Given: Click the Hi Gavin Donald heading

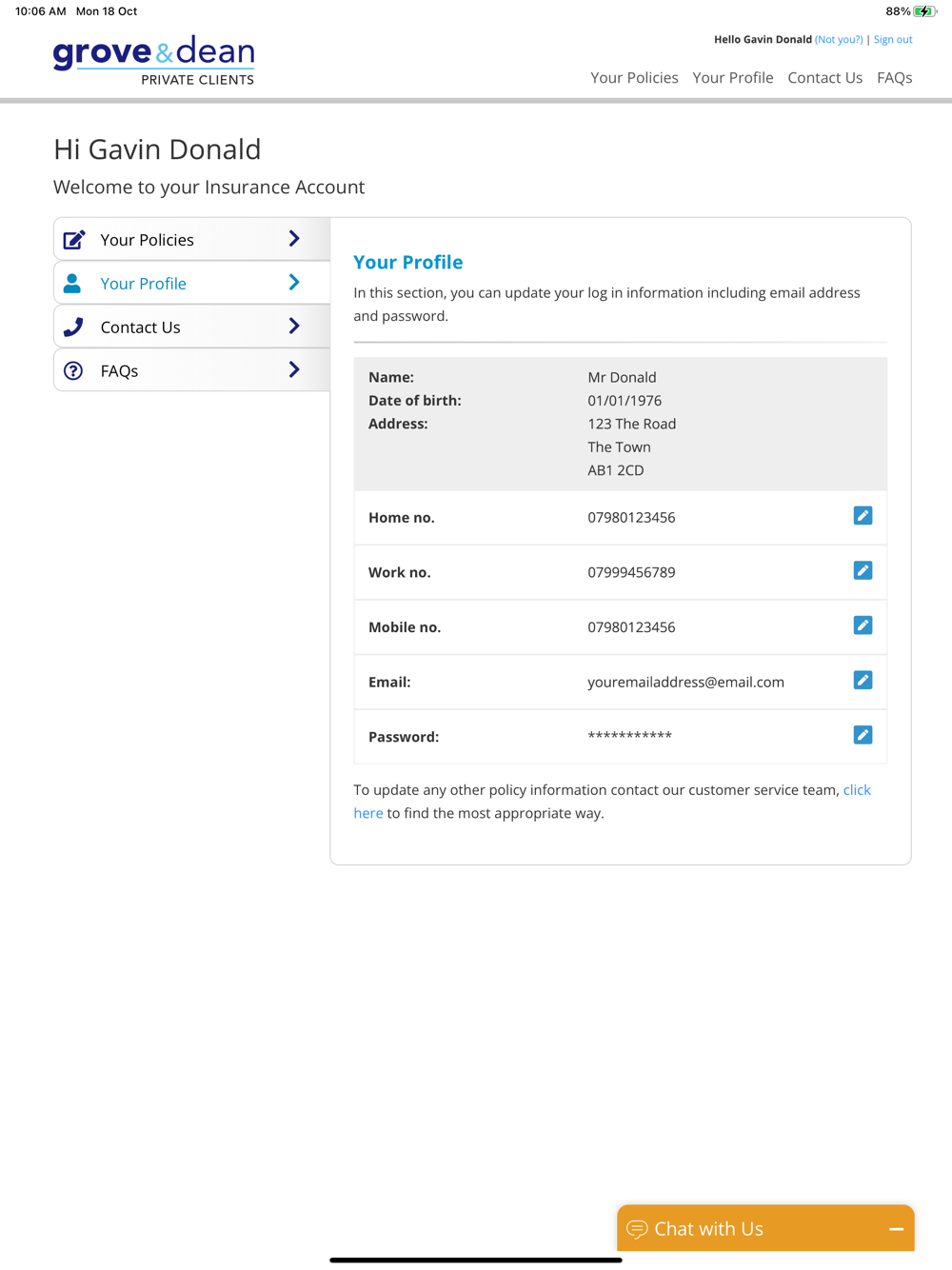Looking at the screenshot, I should pos(157,149).
